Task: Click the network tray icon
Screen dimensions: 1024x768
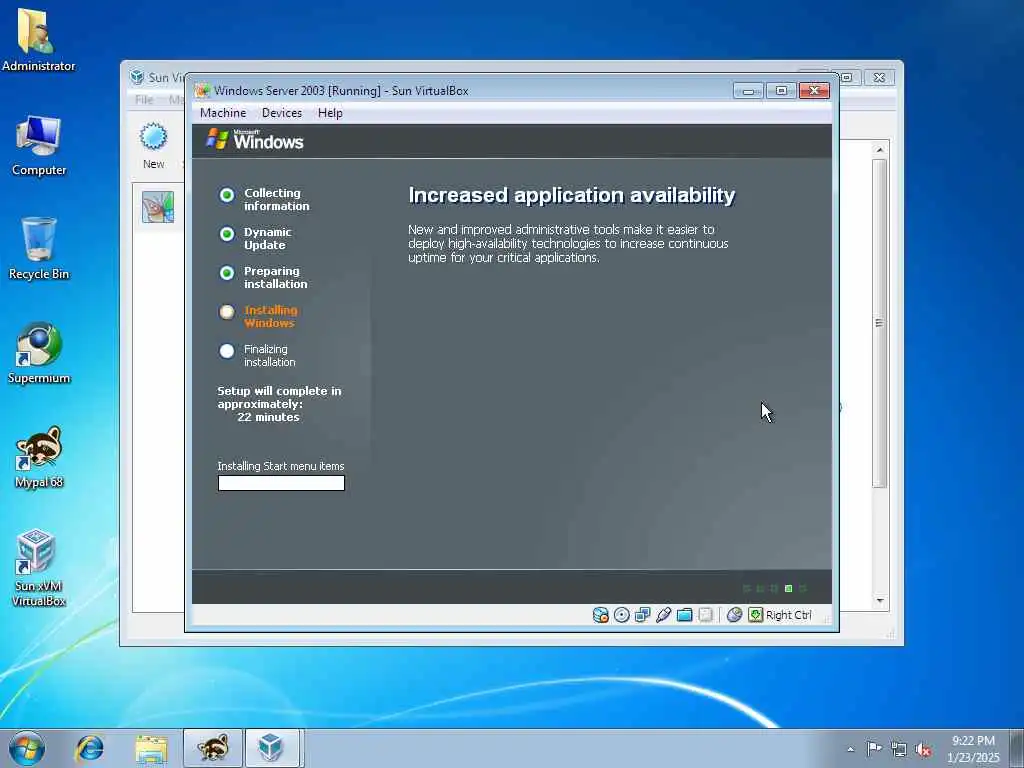Action: (899, 749)
